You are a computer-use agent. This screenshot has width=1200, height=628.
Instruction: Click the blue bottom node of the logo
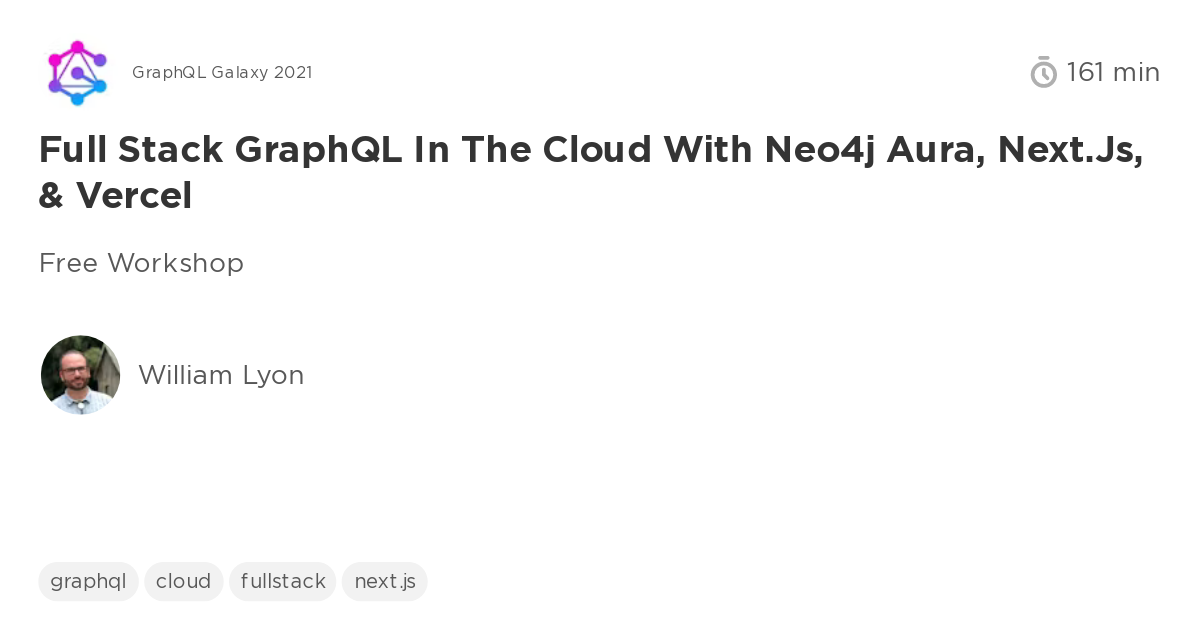coord(77,98)
